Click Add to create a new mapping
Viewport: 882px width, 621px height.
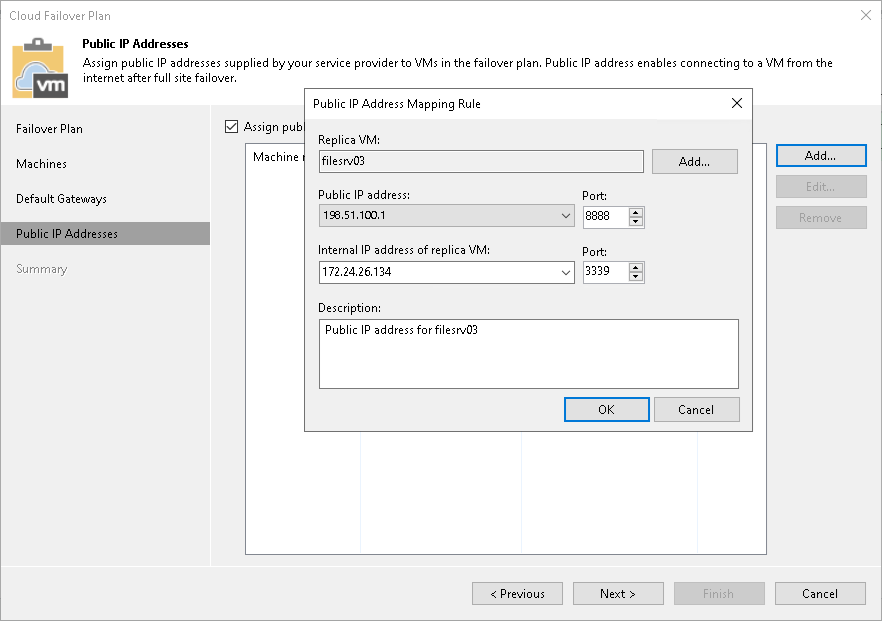(x=820, y=155)
